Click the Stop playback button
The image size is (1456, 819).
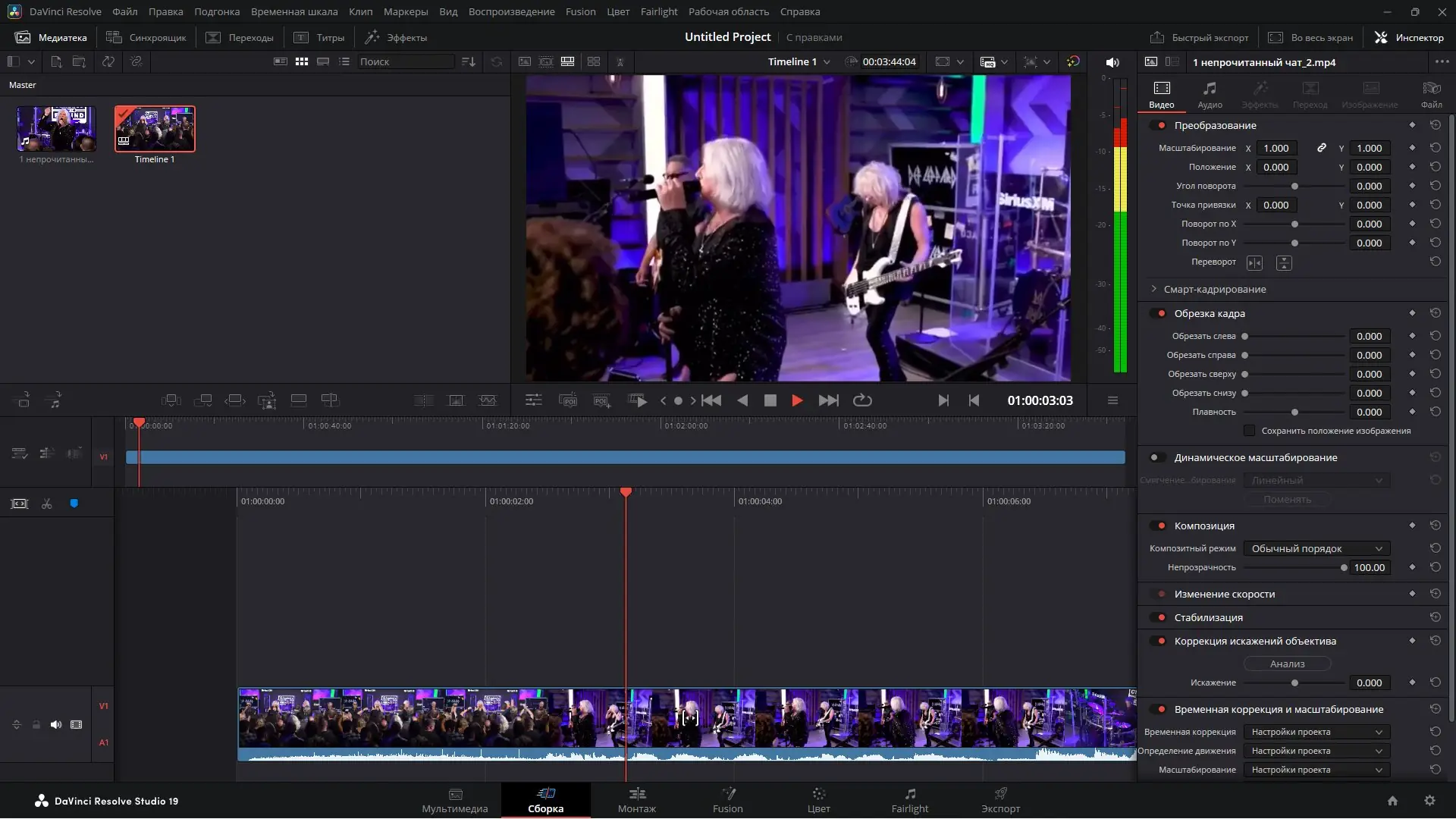(770, 401)
